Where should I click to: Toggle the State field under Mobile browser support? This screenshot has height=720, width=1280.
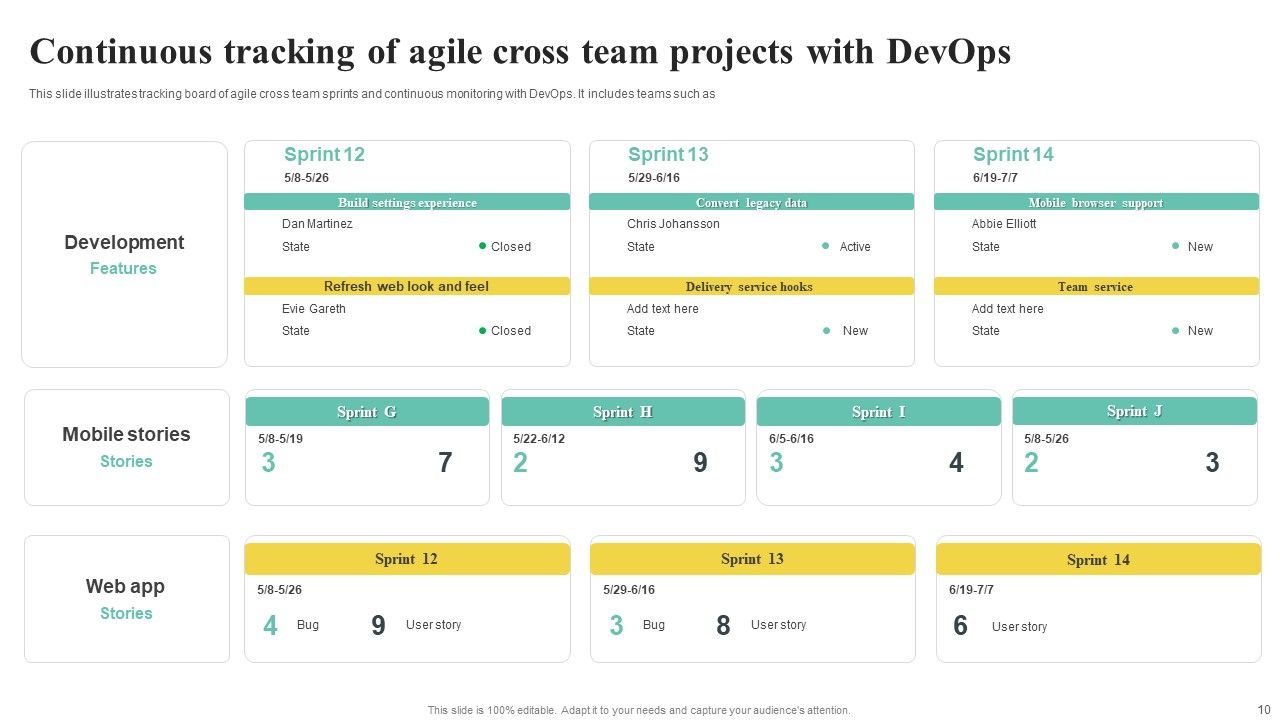986,246
